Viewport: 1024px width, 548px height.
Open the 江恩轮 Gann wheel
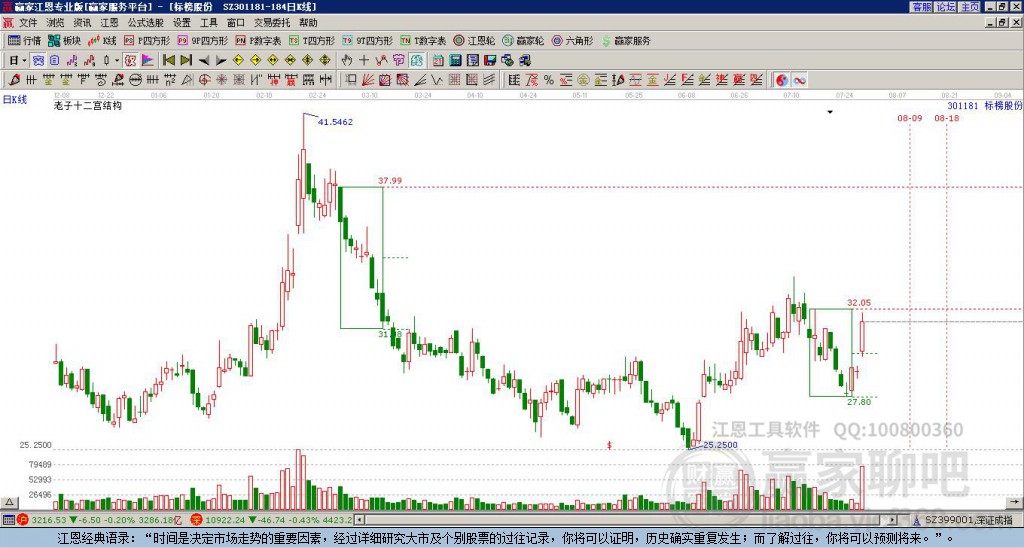(x=474, y=40)
